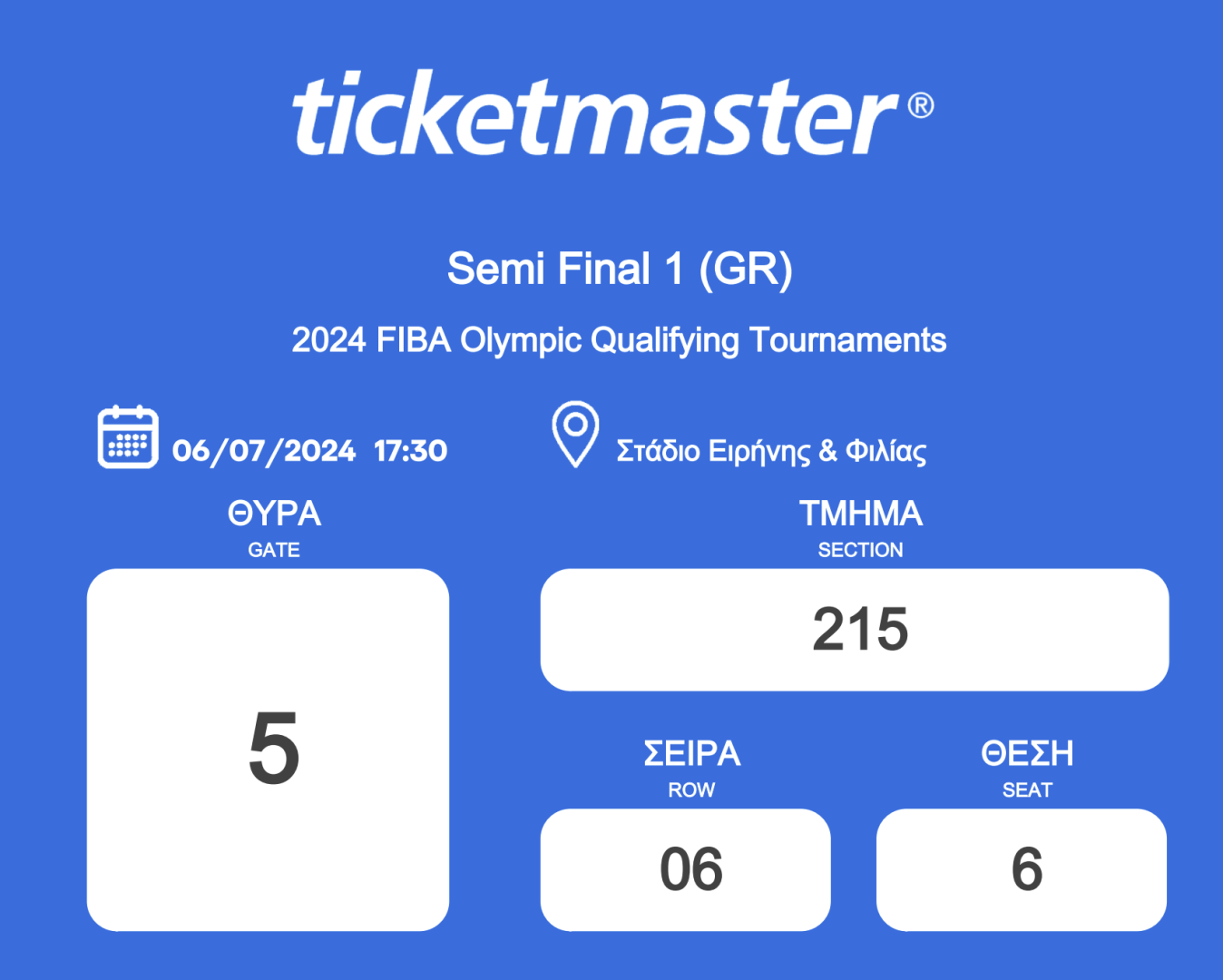The width and height of the screenshot is (1223, 980).
Task: Select the section 215 box
Action: click(854, 630)
